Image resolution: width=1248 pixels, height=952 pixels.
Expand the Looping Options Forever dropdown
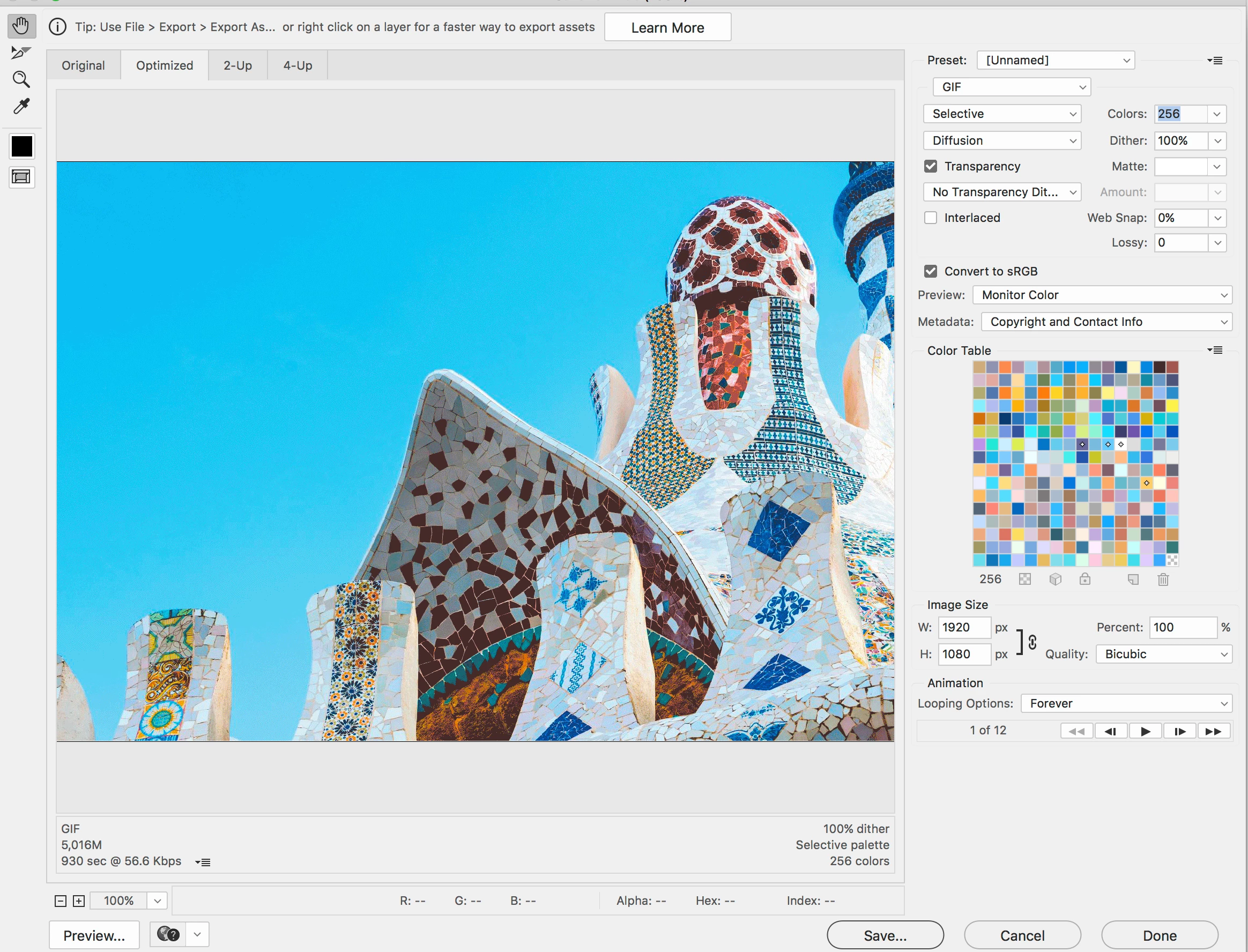click(x=1126, y=703)
